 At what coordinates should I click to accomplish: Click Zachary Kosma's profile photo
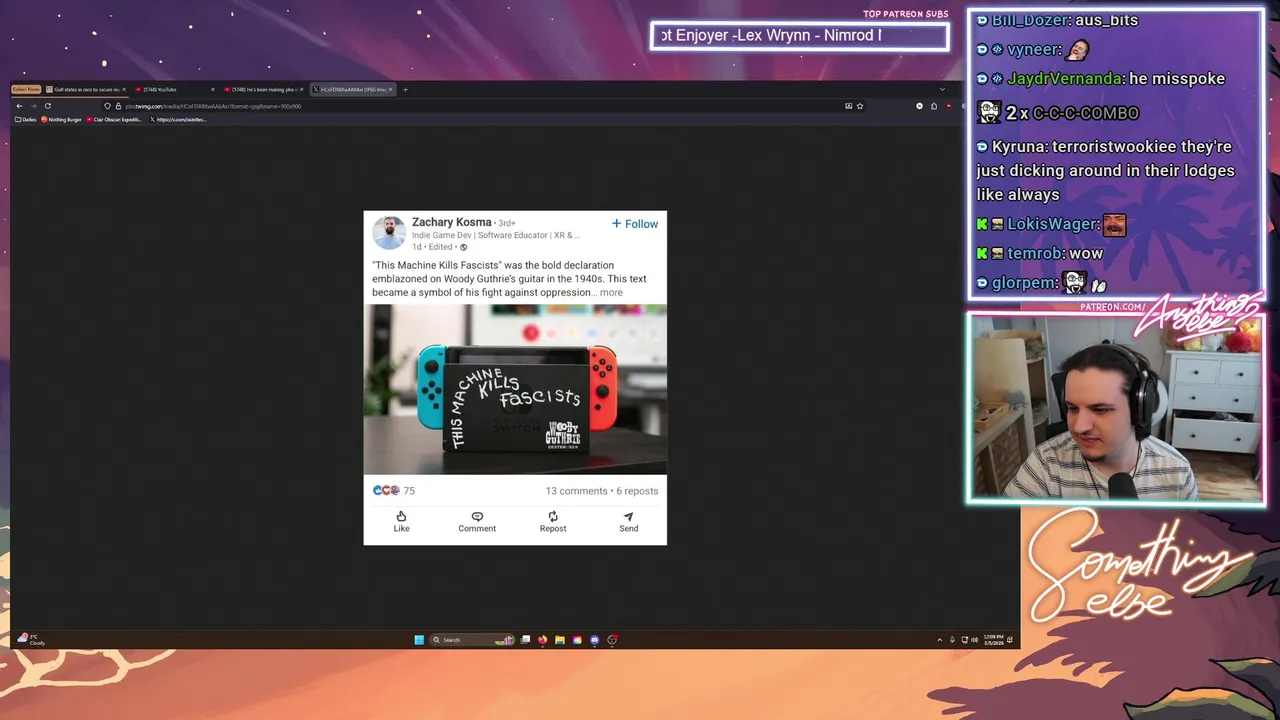[389, 233]
